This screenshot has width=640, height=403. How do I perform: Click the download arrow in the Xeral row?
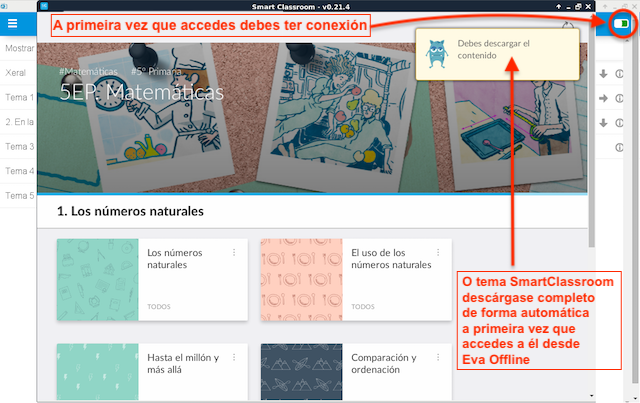603,74
